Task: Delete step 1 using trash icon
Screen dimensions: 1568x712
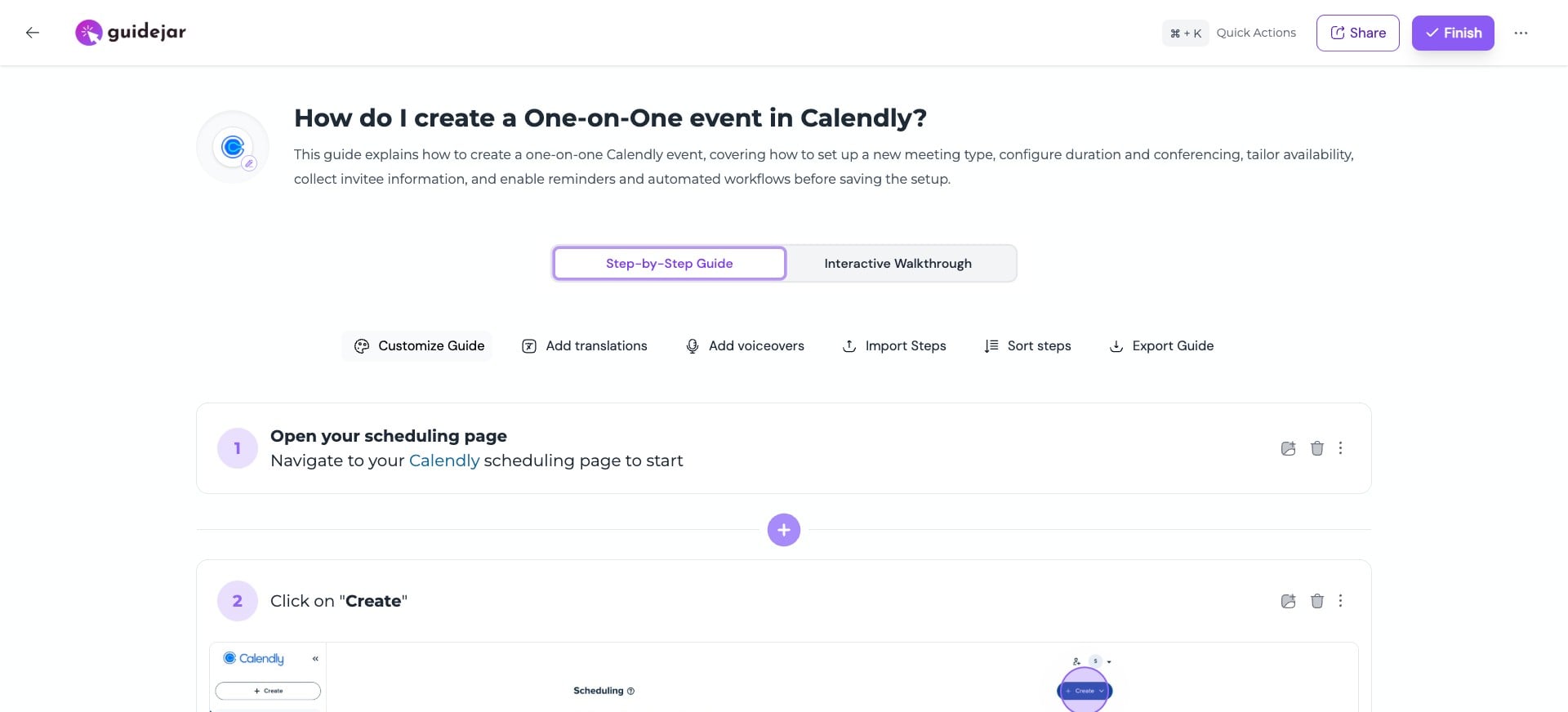Action: pyautogui.click(x=1316, y=448)
